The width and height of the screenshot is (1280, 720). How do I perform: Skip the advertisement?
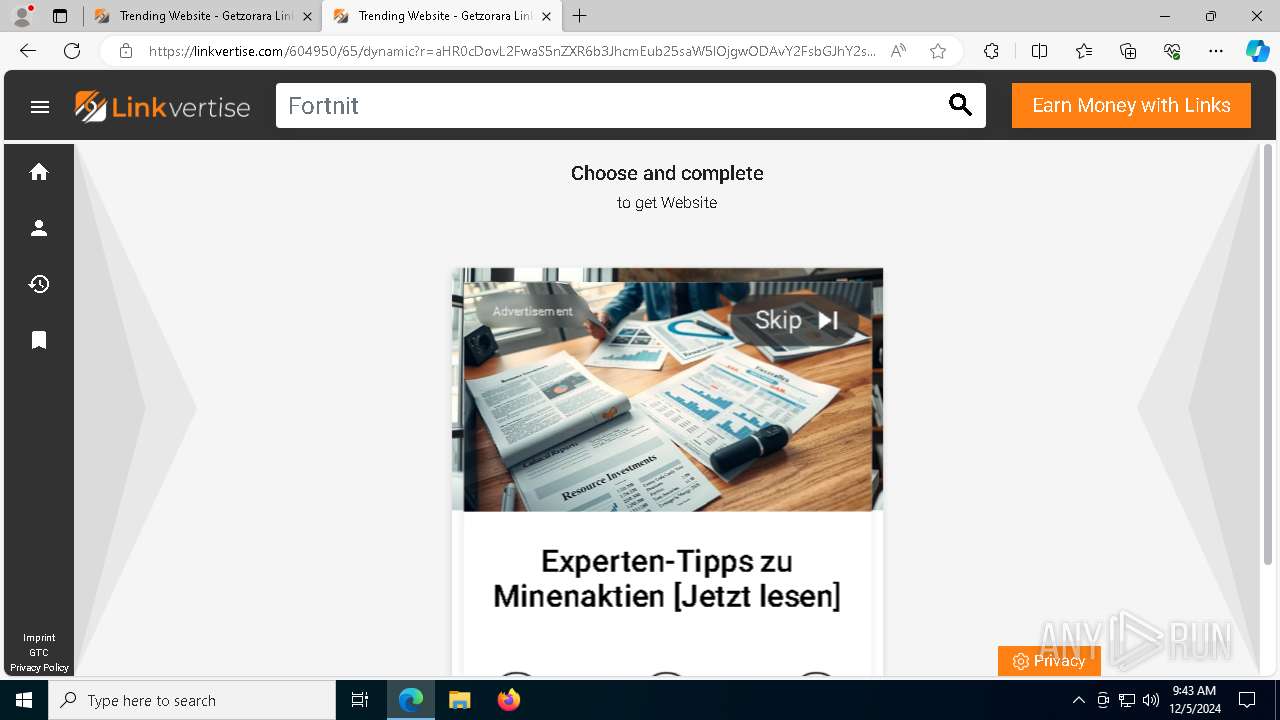coord(796,320)
